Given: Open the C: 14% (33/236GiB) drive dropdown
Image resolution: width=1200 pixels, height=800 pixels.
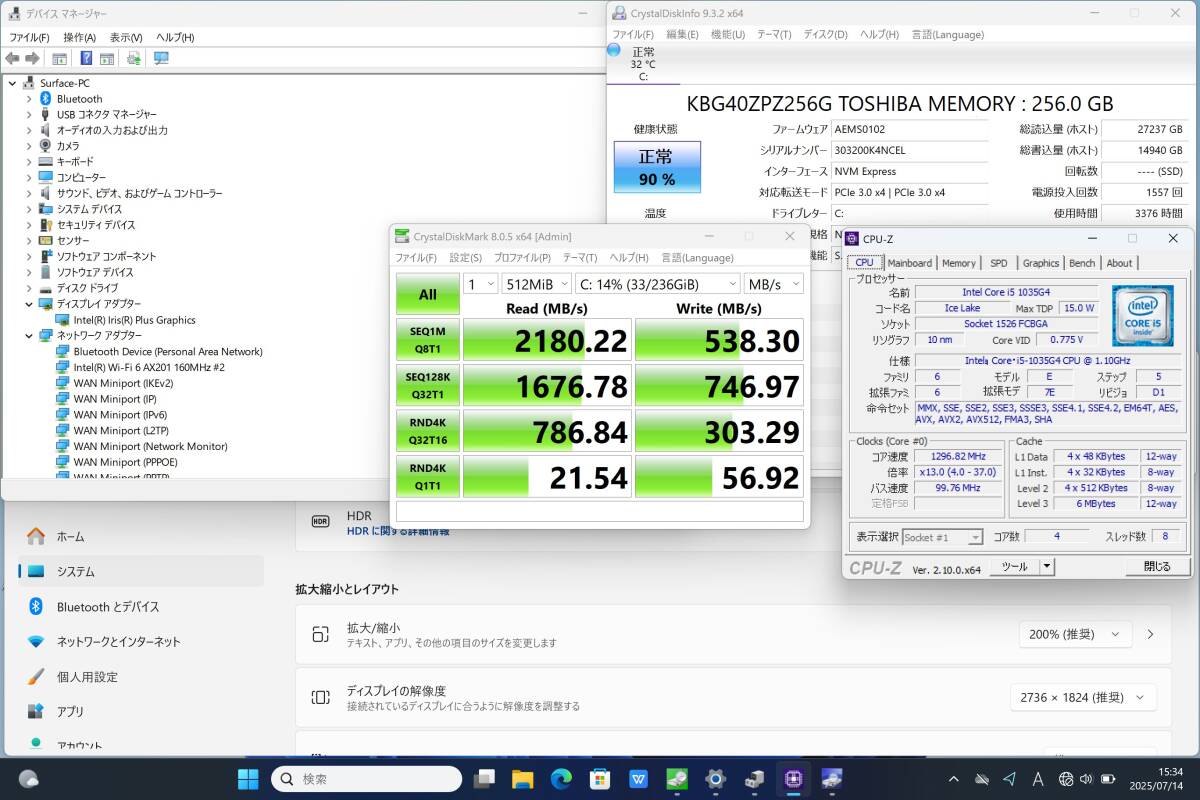Looking at the screenshot, I should [658, 284].
